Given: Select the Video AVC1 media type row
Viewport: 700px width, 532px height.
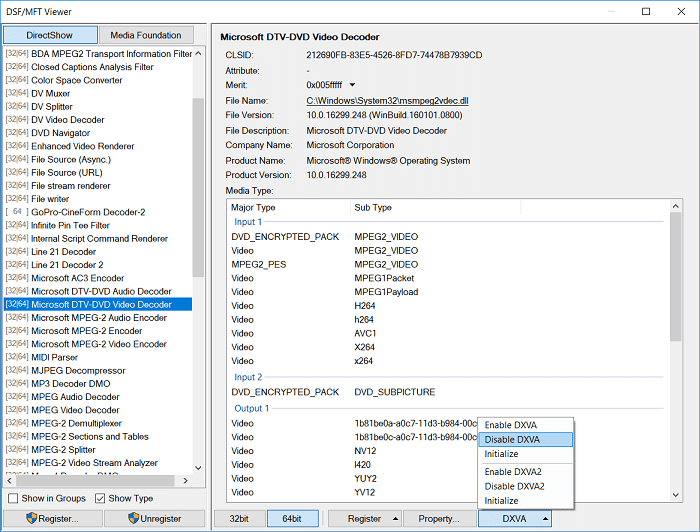Looking at the screenshot, I should click(448, 333).
